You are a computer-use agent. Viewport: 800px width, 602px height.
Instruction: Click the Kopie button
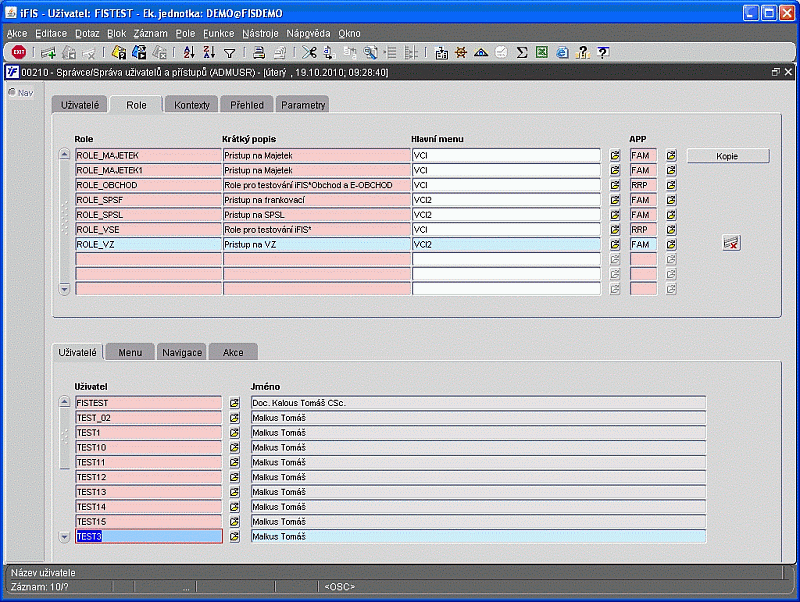(x=728, y=156)
